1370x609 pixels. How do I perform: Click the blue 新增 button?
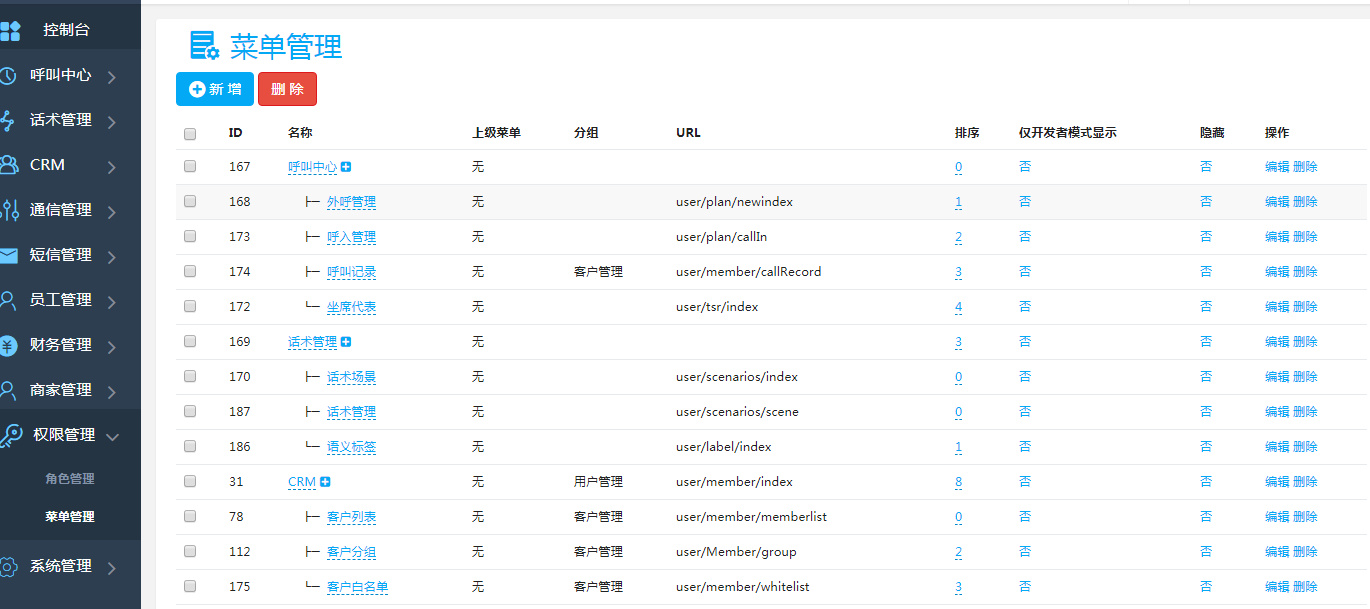click(x=215, y=89)
